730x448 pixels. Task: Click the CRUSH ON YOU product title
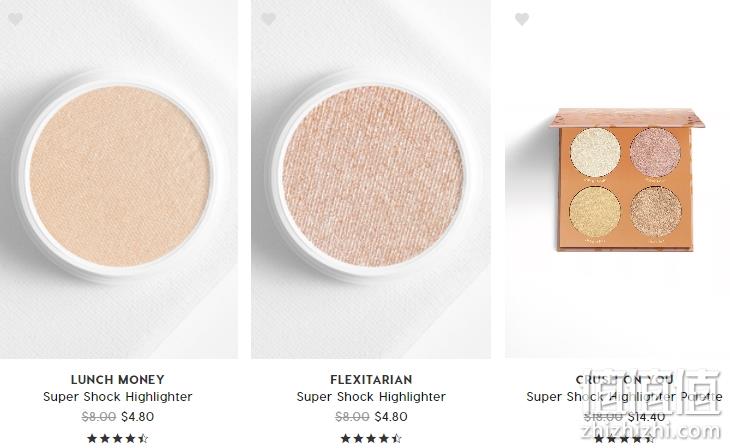point(624,380)
